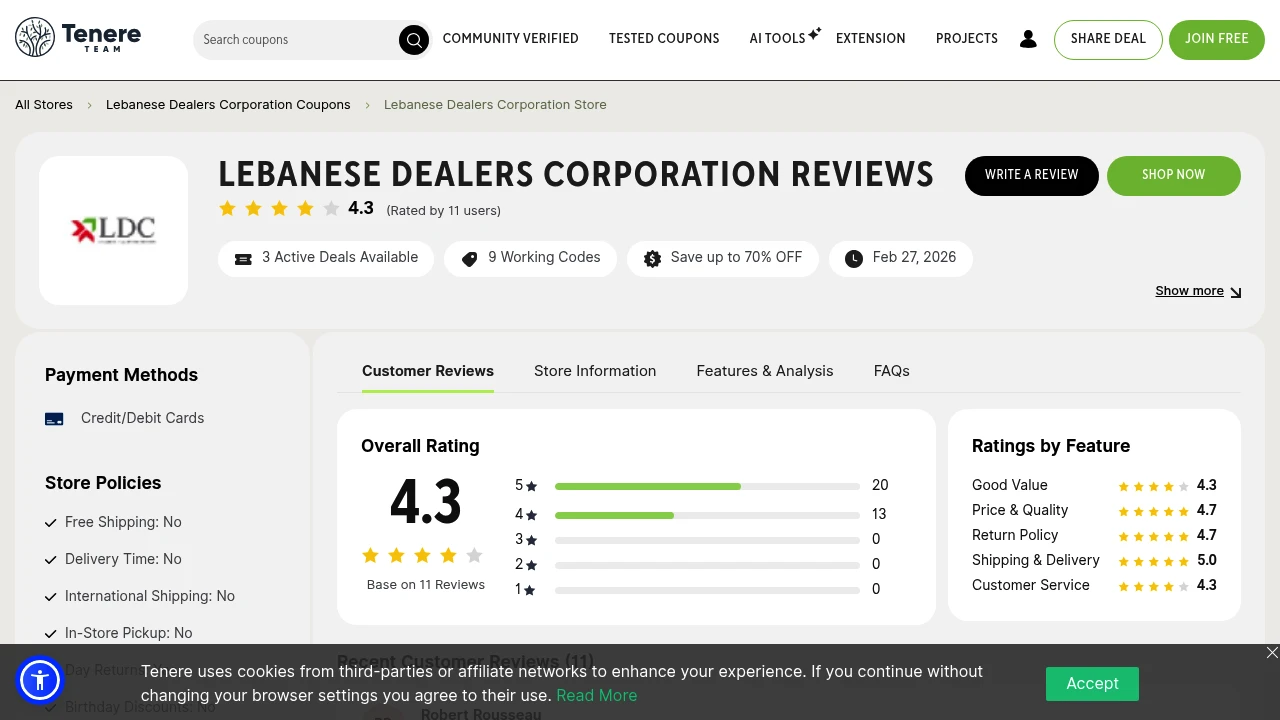The height and width of the screenshot is (720, 1280).
Task: Accept the cookie notice
Action: point(1092,684)
